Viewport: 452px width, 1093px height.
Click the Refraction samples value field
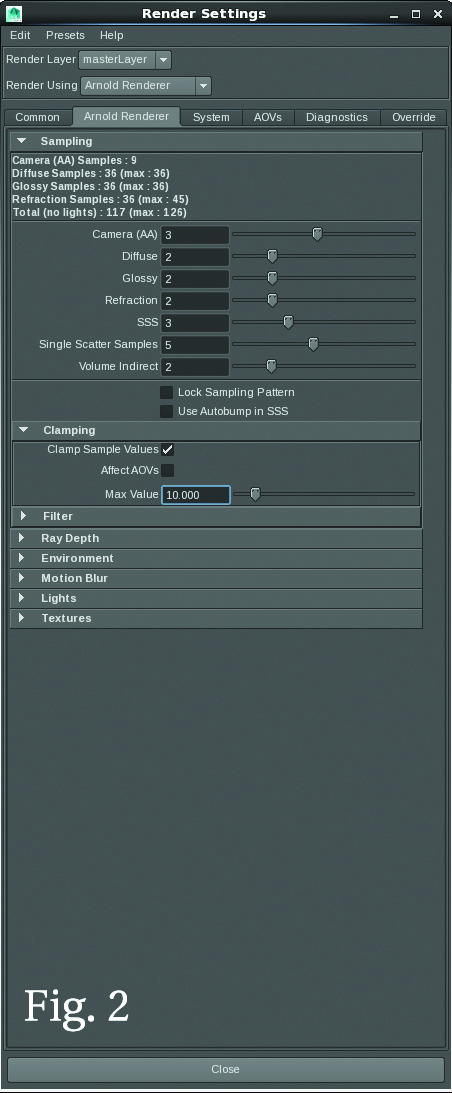(x=195, y=301)
